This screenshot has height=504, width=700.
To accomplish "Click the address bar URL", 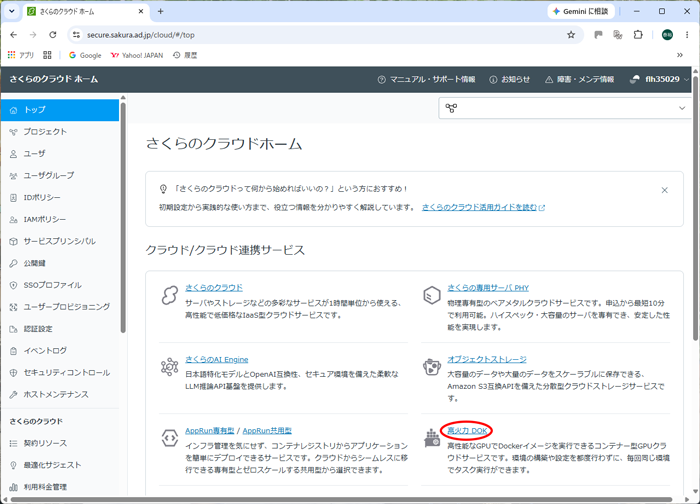I will click(x=141, y=35).
